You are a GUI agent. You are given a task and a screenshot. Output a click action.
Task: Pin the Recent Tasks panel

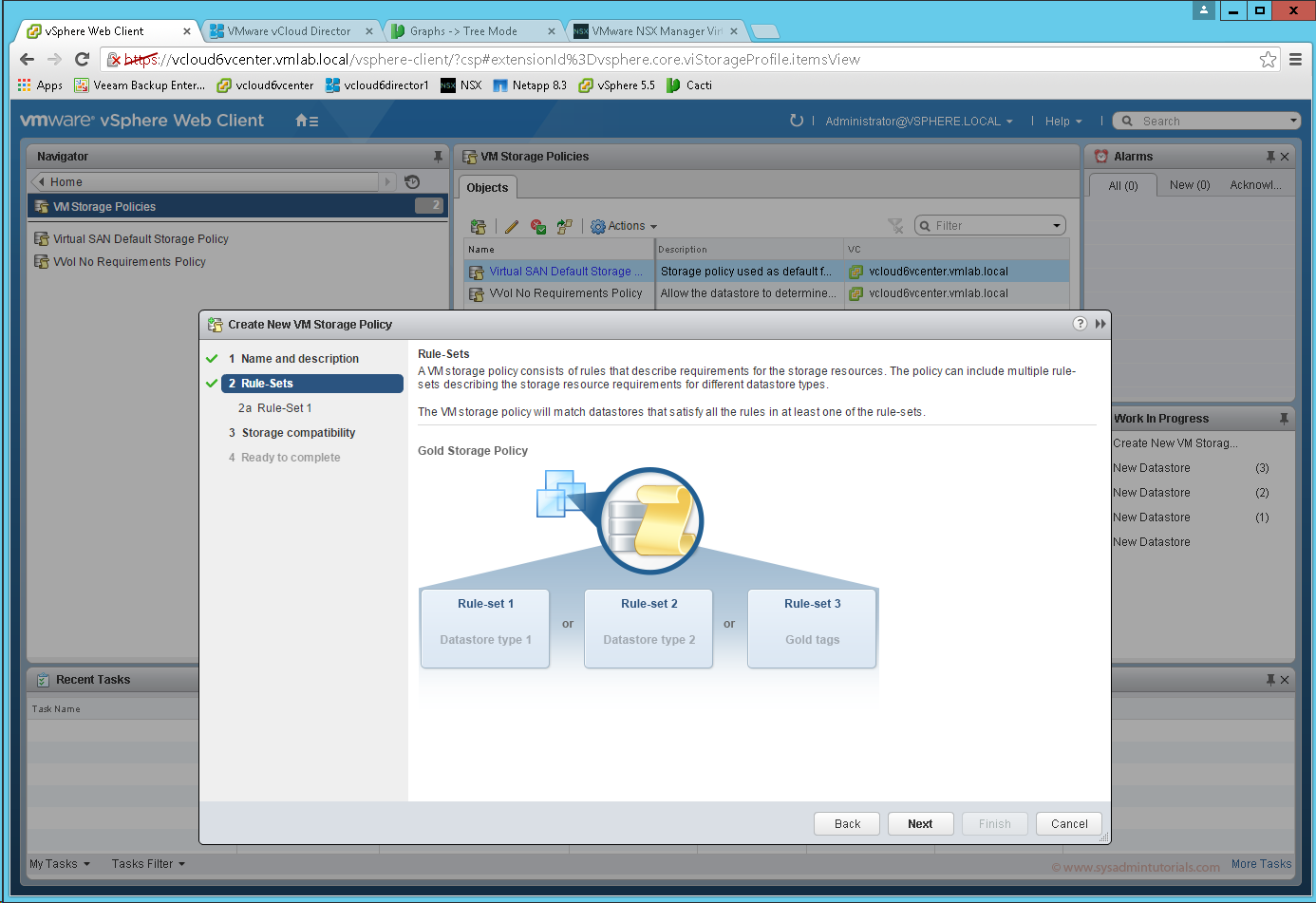point(1270,680)
